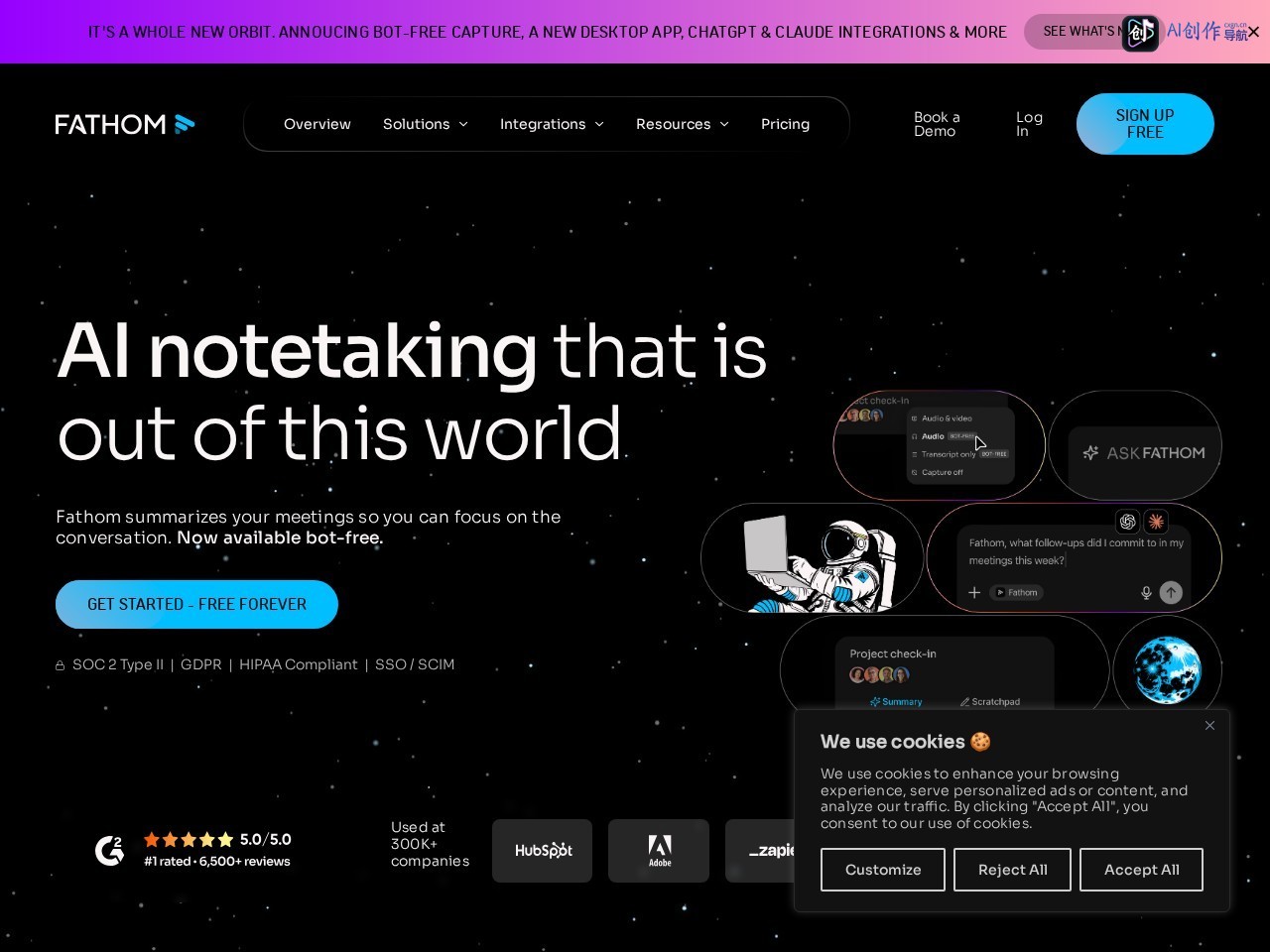Open the Overview nav item
This screenshot has height=952, width=1270.
pyautogui.click(x=317, y=124)
